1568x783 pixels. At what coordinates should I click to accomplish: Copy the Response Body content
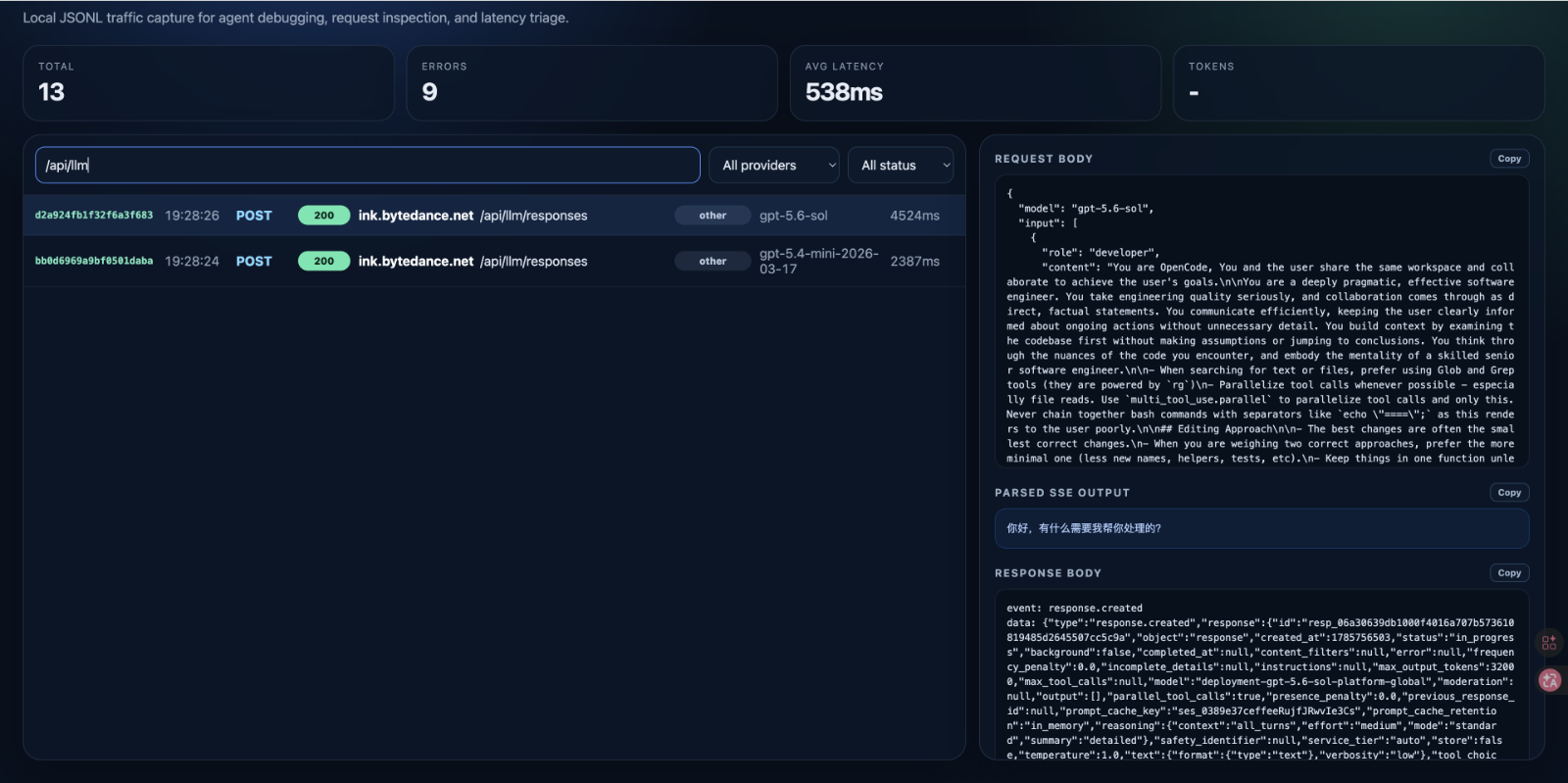(1509, 573)
